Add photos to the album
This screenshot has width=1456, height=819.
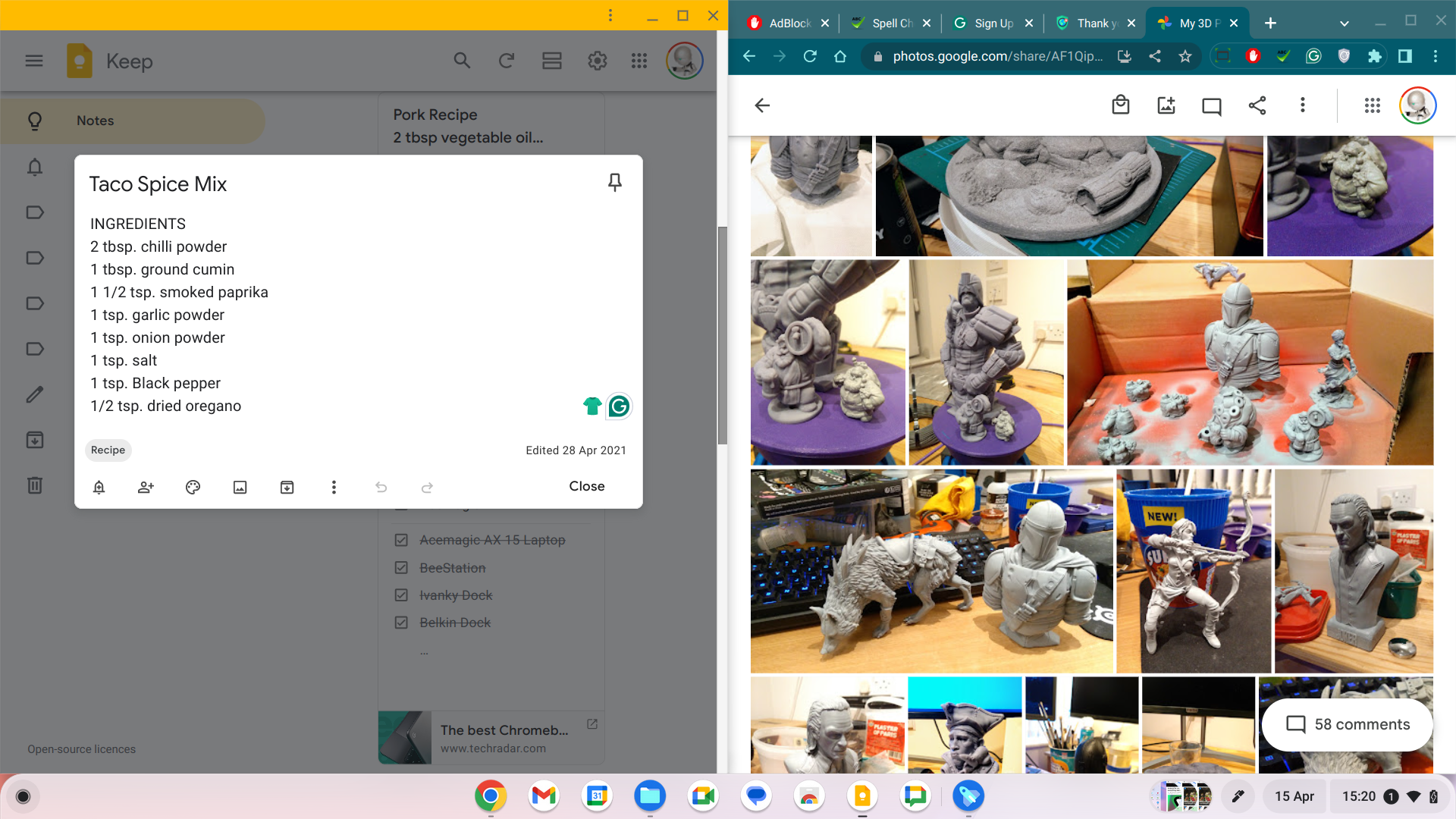coord(1166,105)
